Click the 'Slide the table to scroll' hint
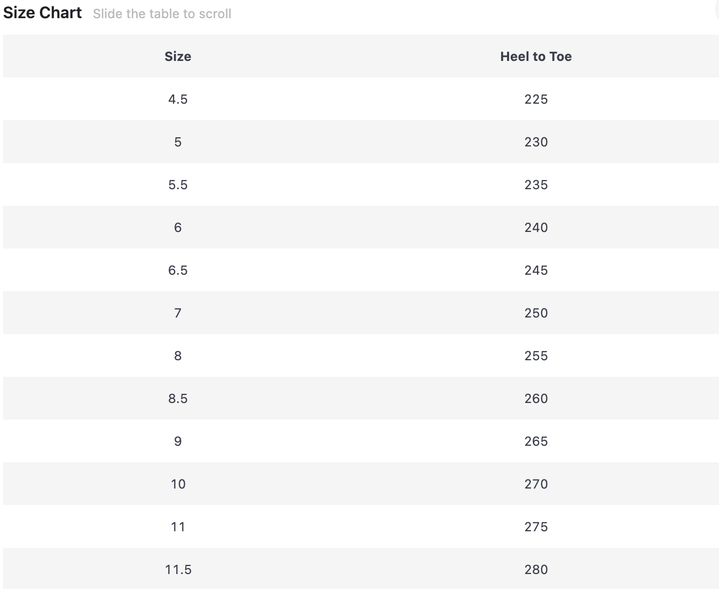Image resolution: width=719 pixels, height=589 pixels. [162, 14]
